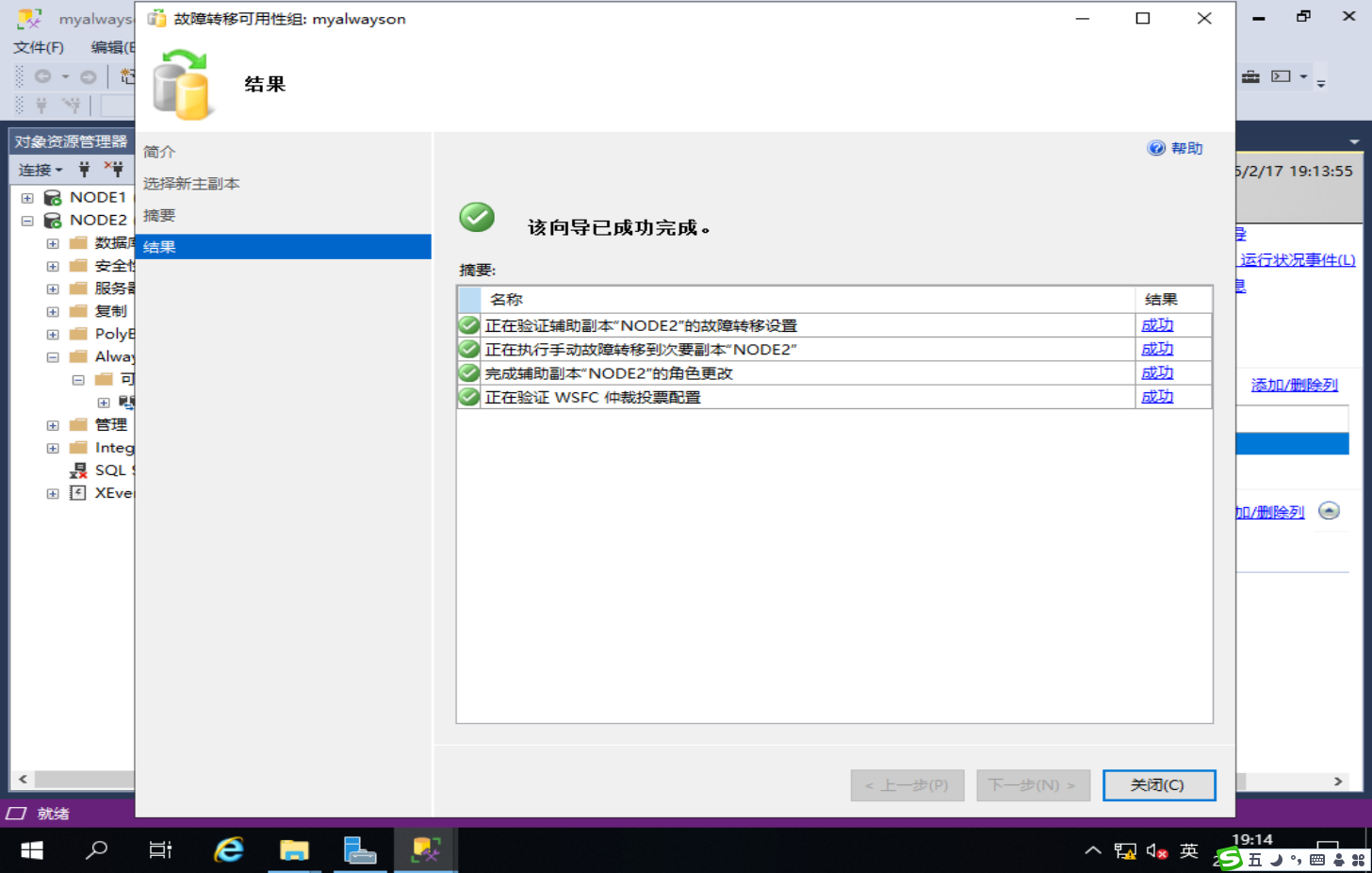This screenshot has width=1372, height=873.
Task: Show hidden tray icons with the chevron
Action: point(1093,850)
